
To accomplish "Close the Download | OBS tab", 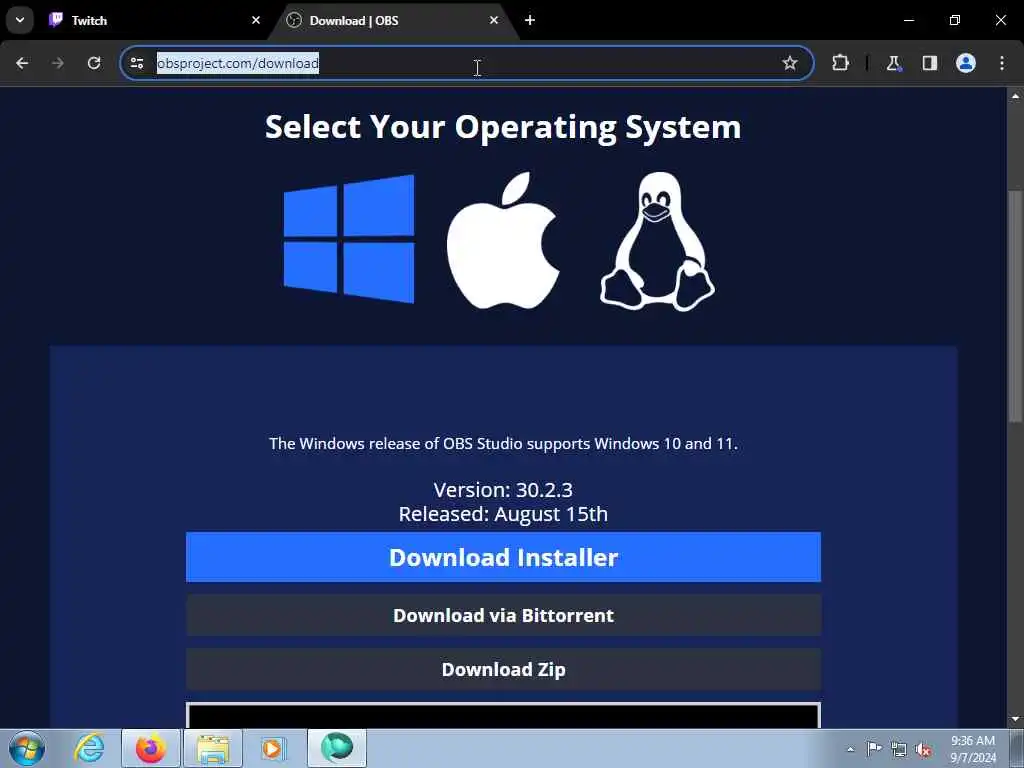I will tap(494, 20).
